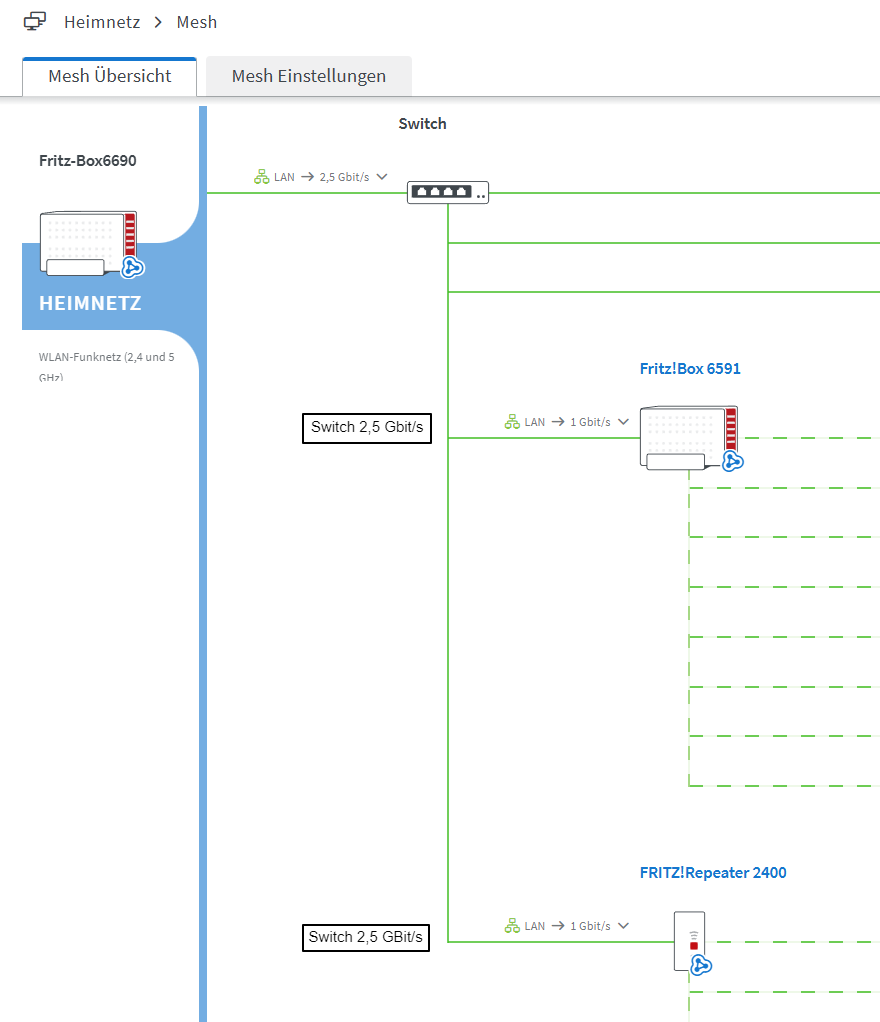Switch to Mesh Einstellungen tab

click(309, 76)
